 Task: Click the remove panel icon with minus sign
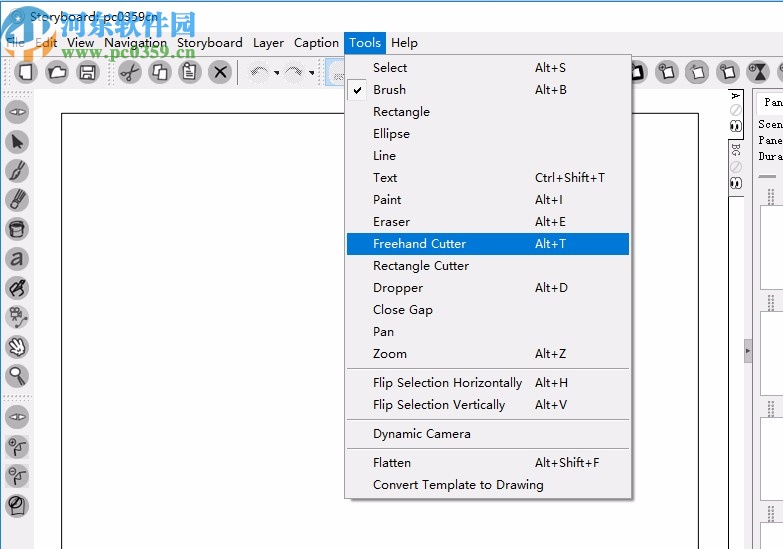(728, 72)
